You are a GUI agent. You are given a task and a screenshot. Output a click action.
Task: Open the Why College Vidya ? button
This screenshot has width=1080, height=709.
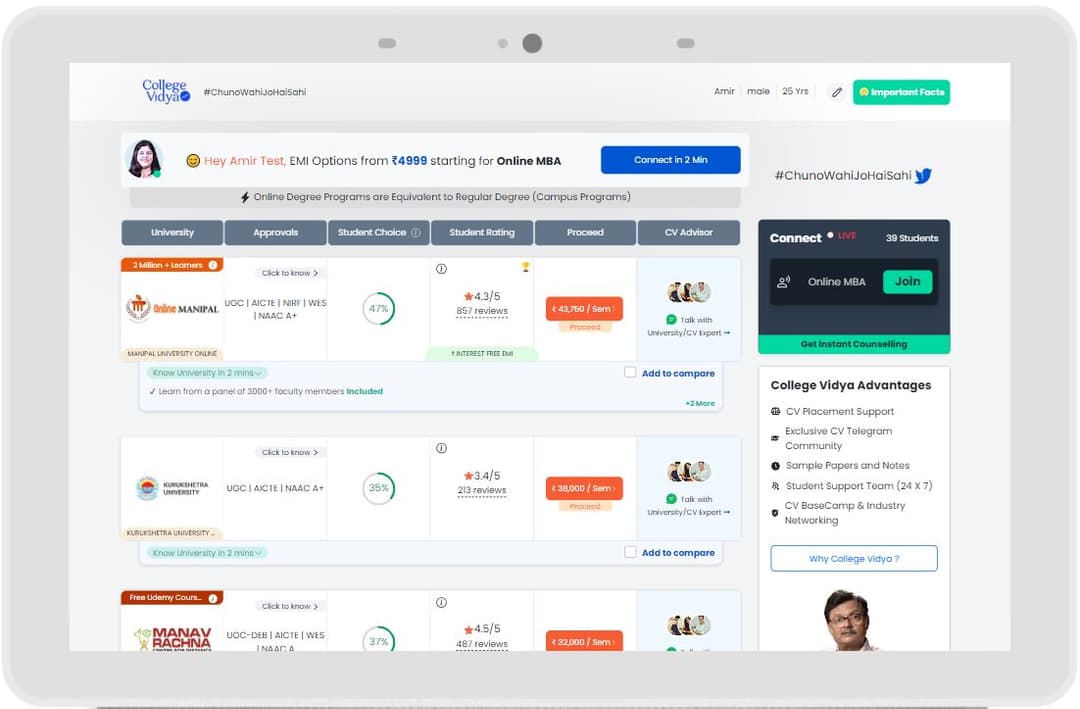click(x=854, y=558)
